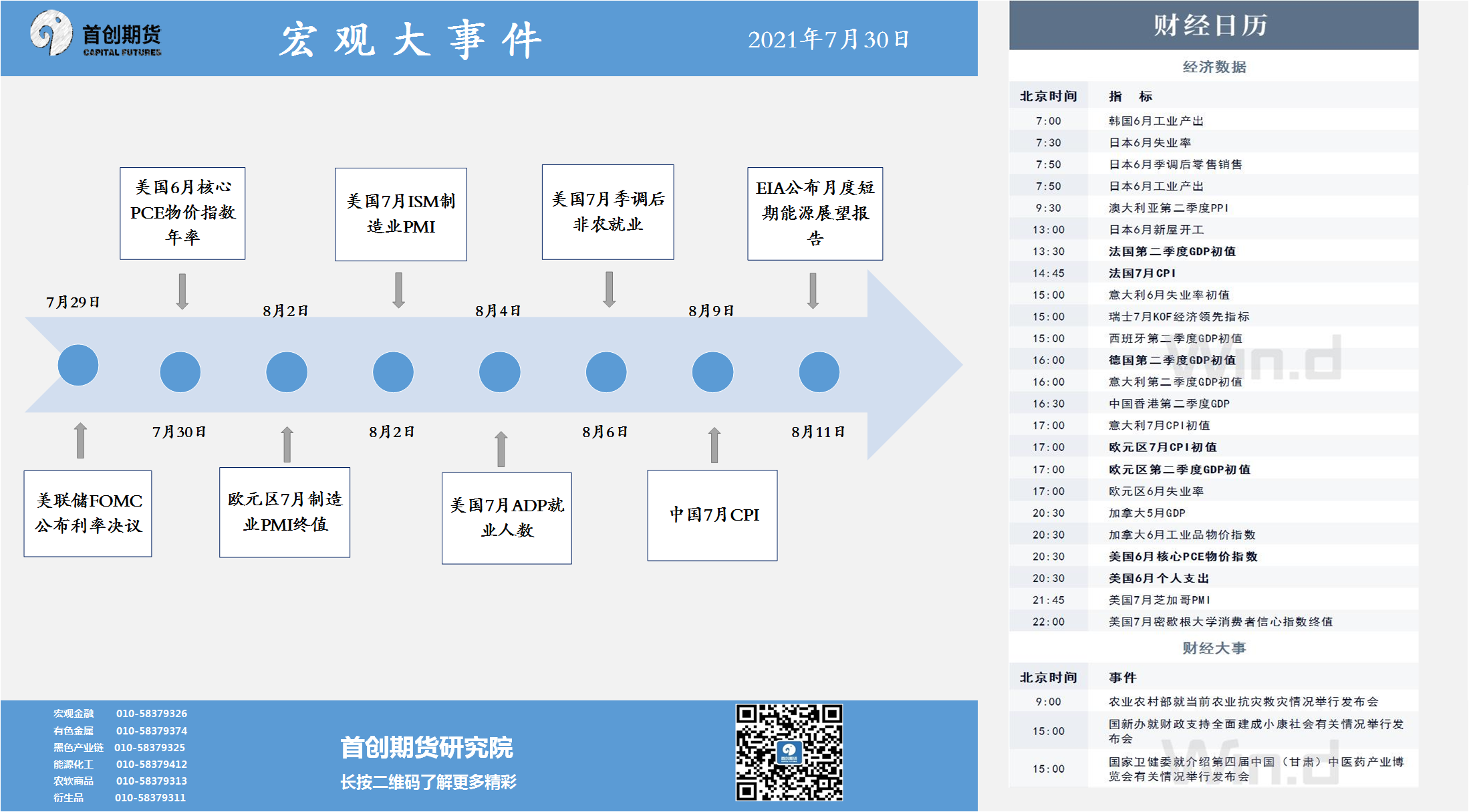
Task: Click the gray arrow above 中国7月CPI box
Action: [x=714, y=444]
